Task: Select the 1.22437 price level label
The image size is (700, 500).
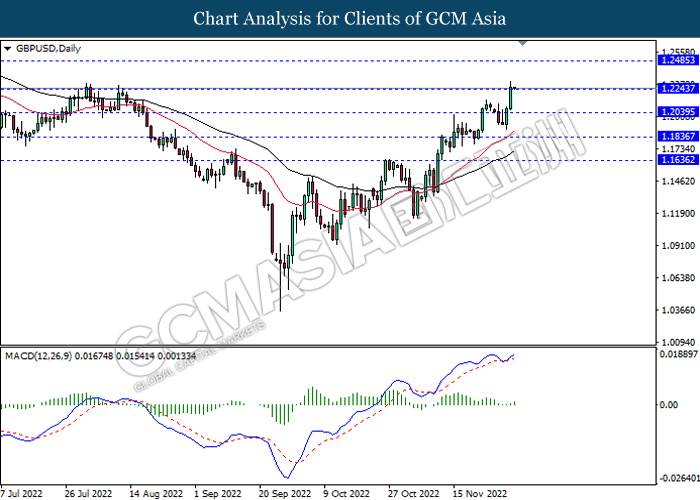Action: pyautogui.click(x=678, y=88)
